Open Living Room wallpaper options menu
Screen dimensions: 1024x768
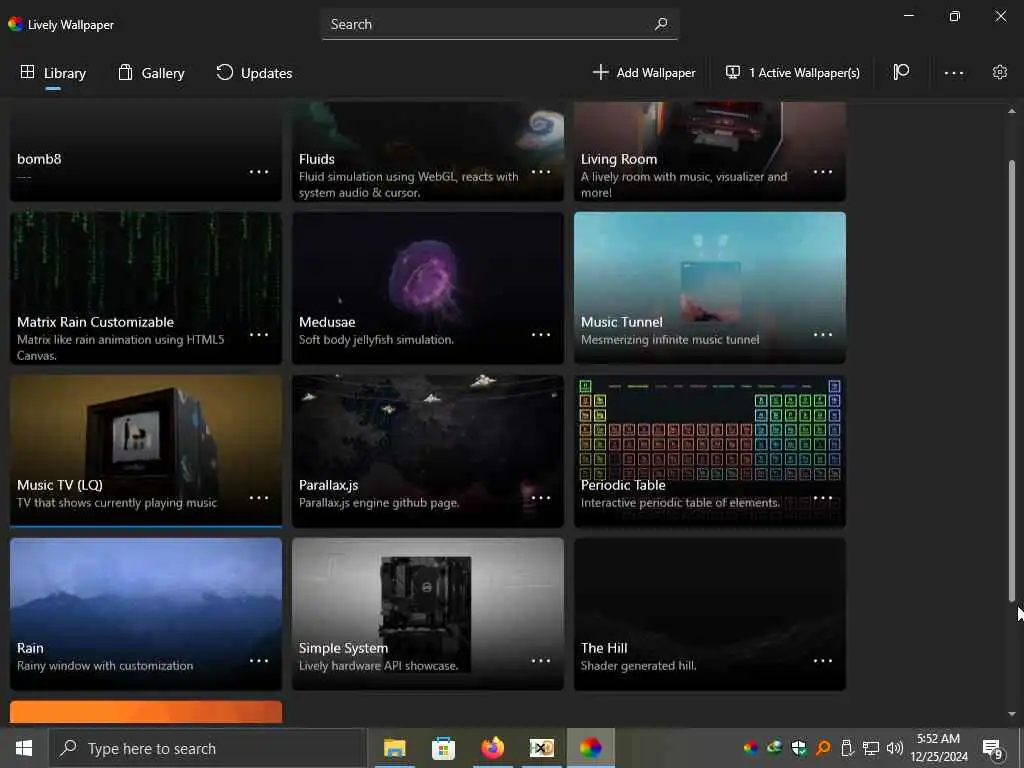(823, 172)
